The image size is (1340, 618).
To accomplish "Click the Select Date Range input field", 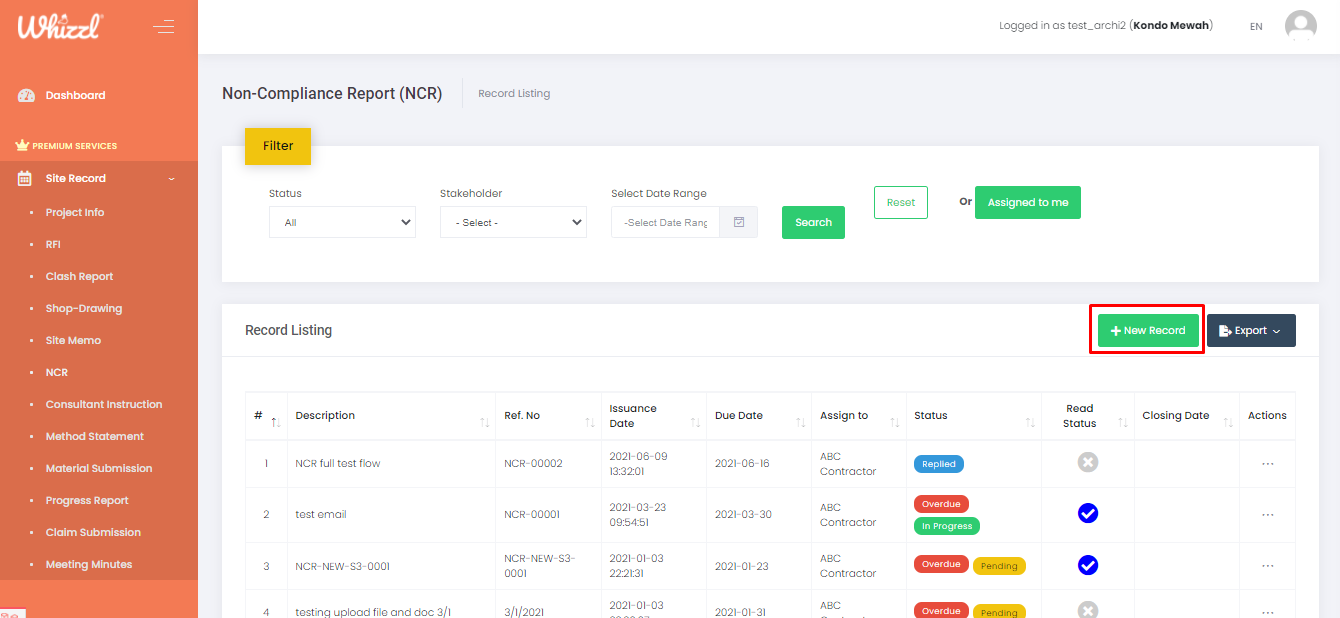I will point(665,222).
